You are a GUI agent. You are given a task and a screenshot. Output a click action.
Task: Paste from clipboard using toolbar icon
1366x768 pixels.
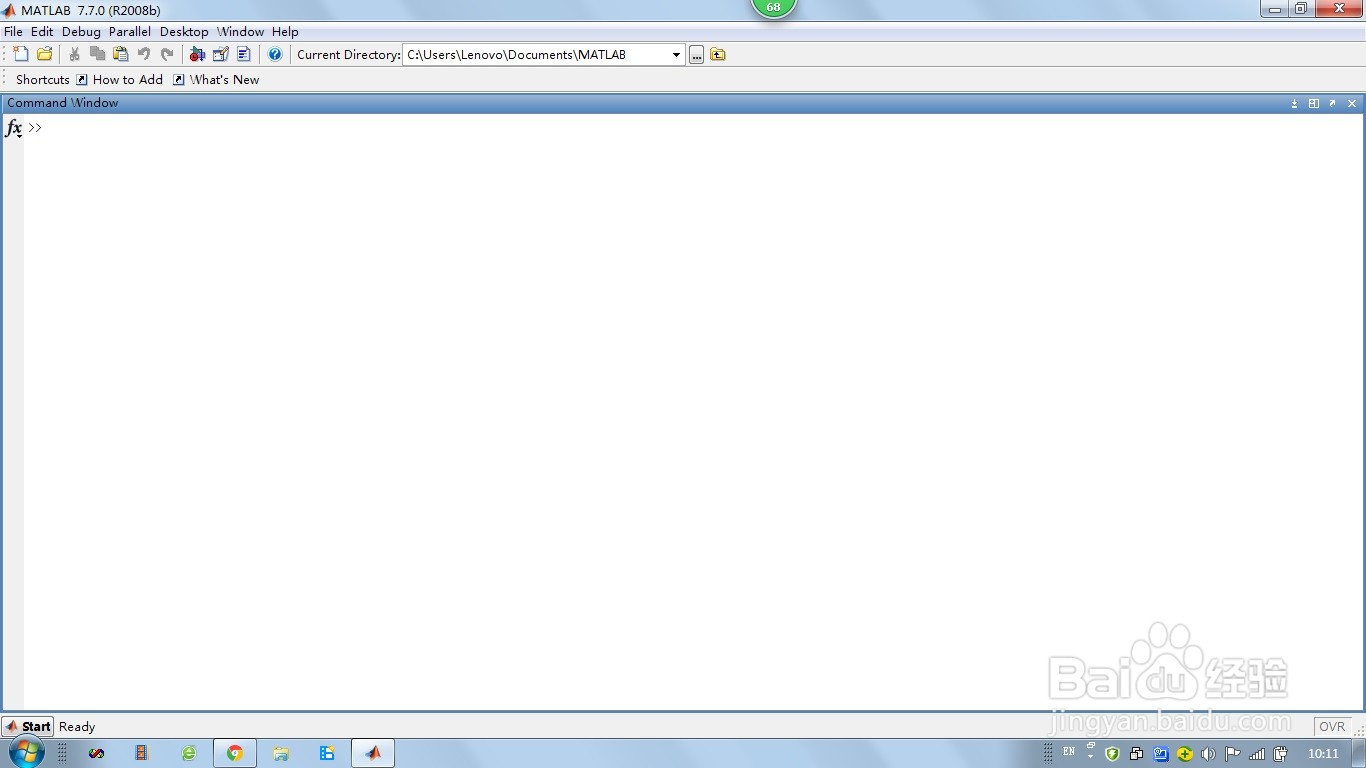pos(120,54)
